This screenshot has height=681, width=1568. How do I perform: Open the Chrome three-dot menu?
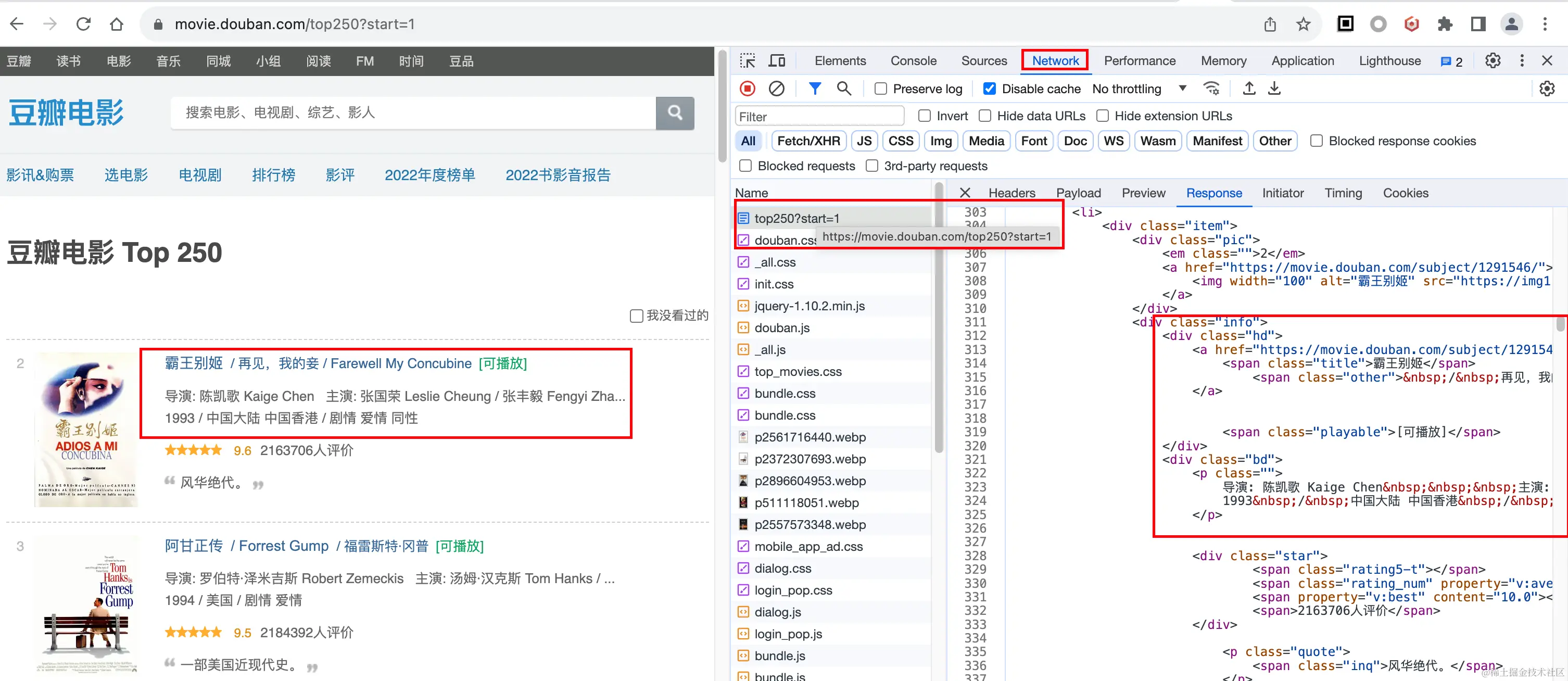coord(1545,24)
